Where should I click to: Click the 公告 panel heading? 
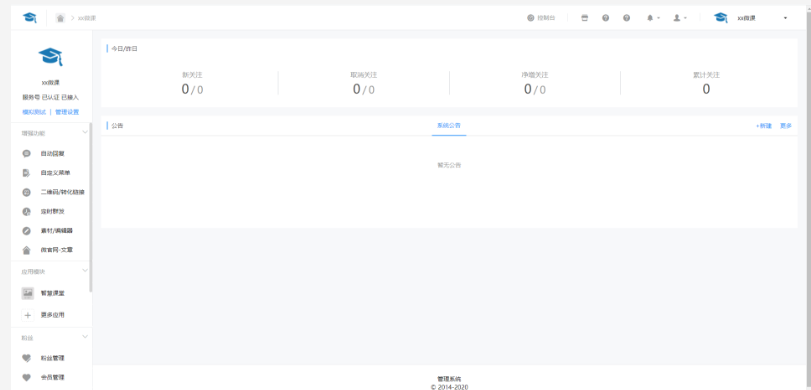117,126
